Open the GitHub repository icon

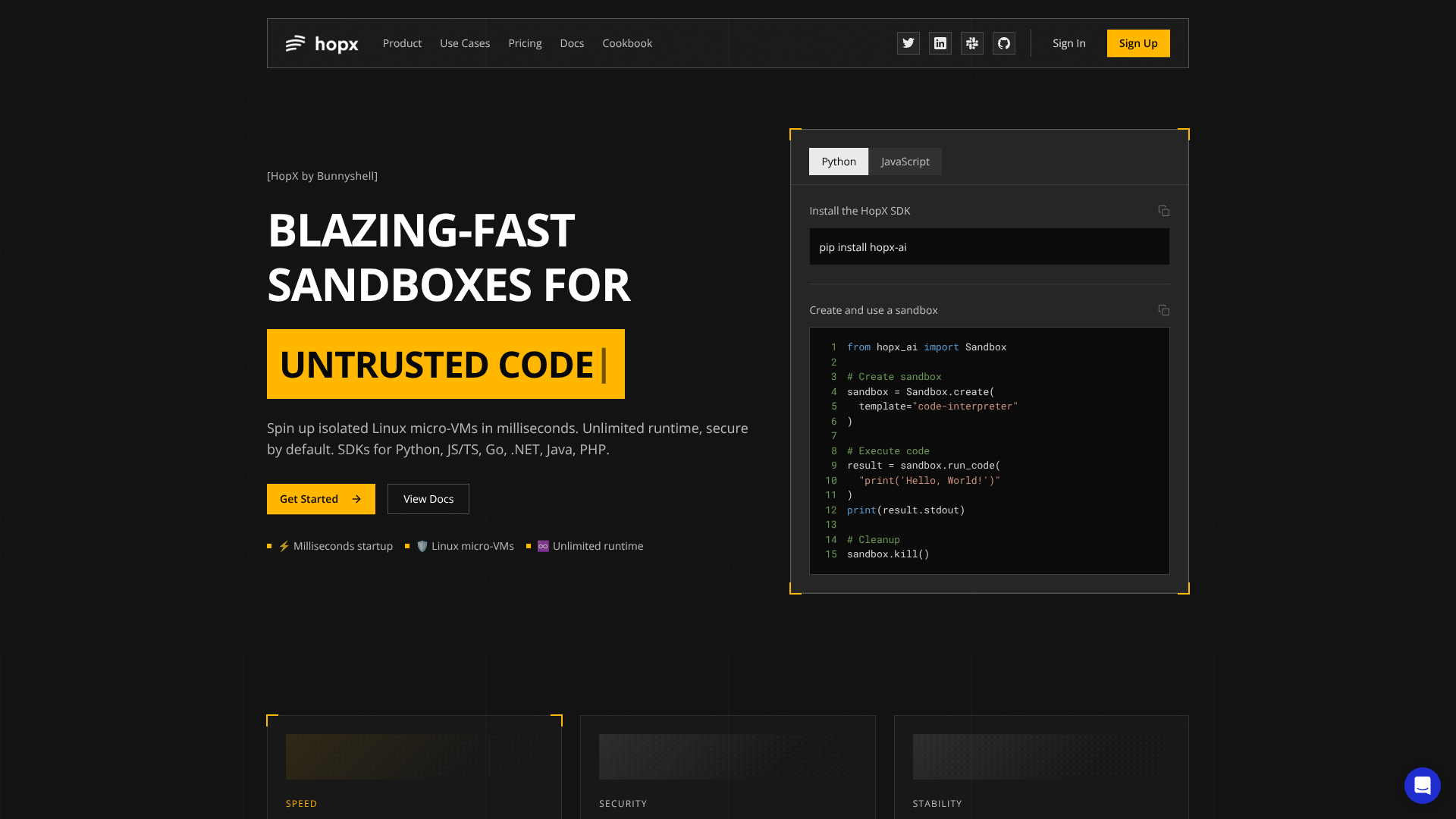pos(1003,43)
